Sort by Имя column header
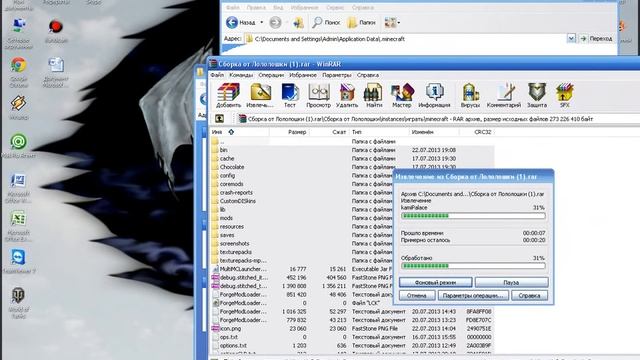 click(240, 132)
